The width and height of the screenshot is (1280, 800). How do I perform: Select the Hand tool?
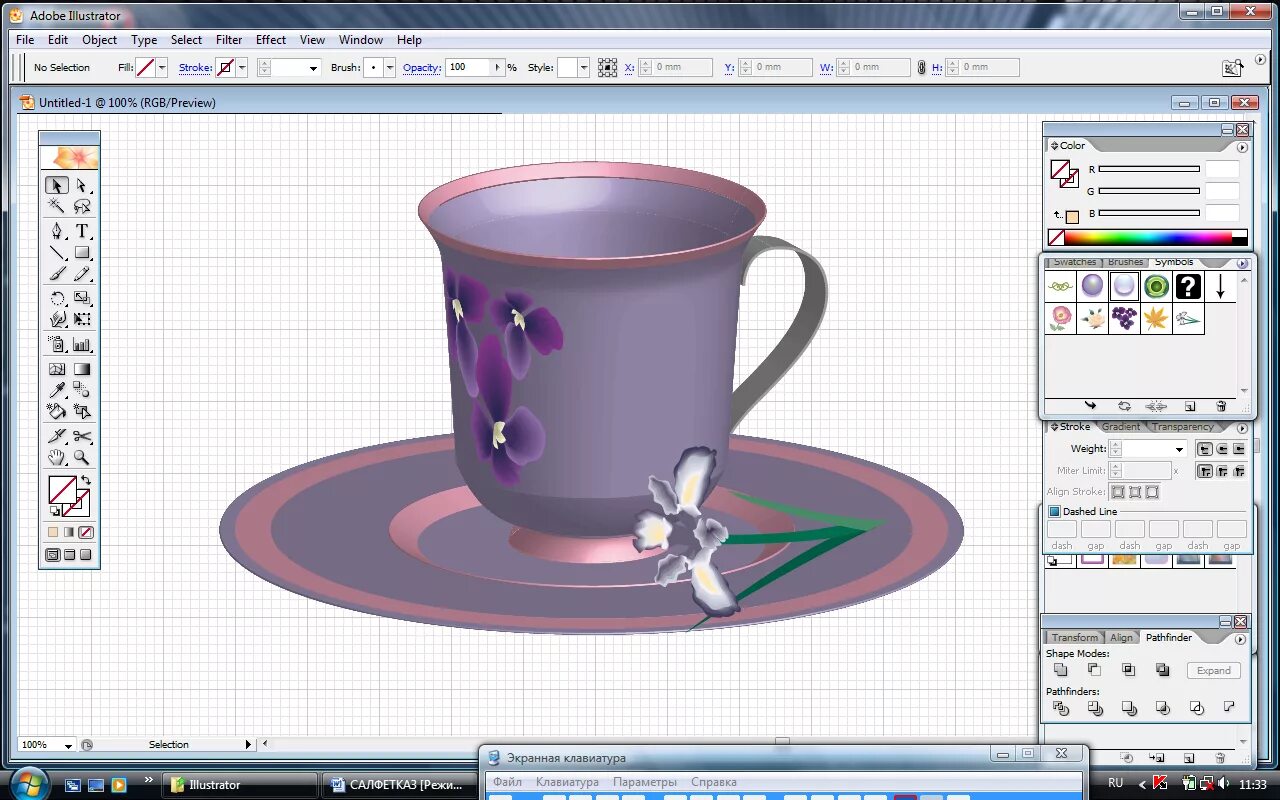57,458
